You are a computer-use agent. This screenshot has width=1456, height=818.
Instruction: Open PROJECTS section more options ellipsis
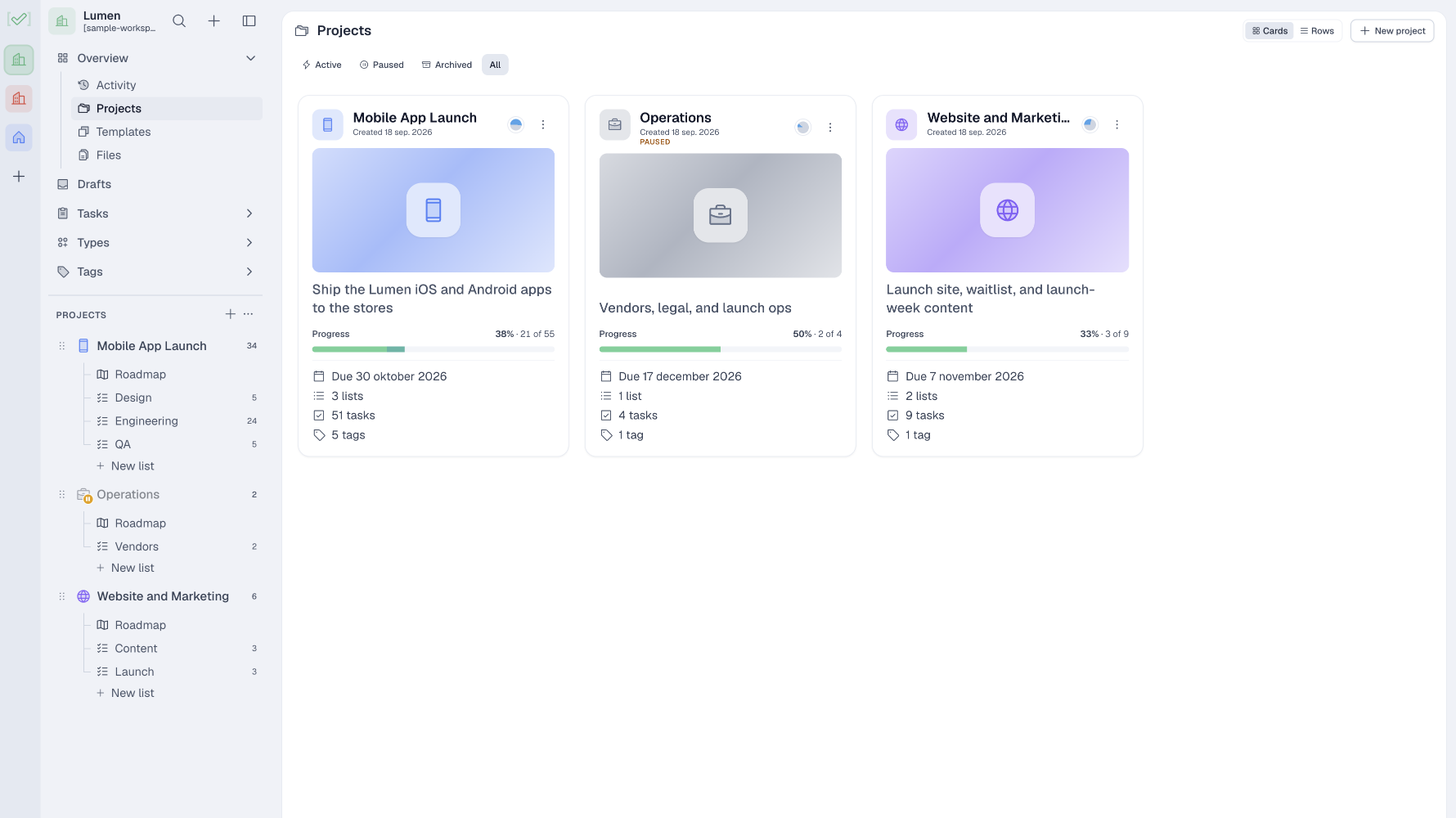pos(249,314)
